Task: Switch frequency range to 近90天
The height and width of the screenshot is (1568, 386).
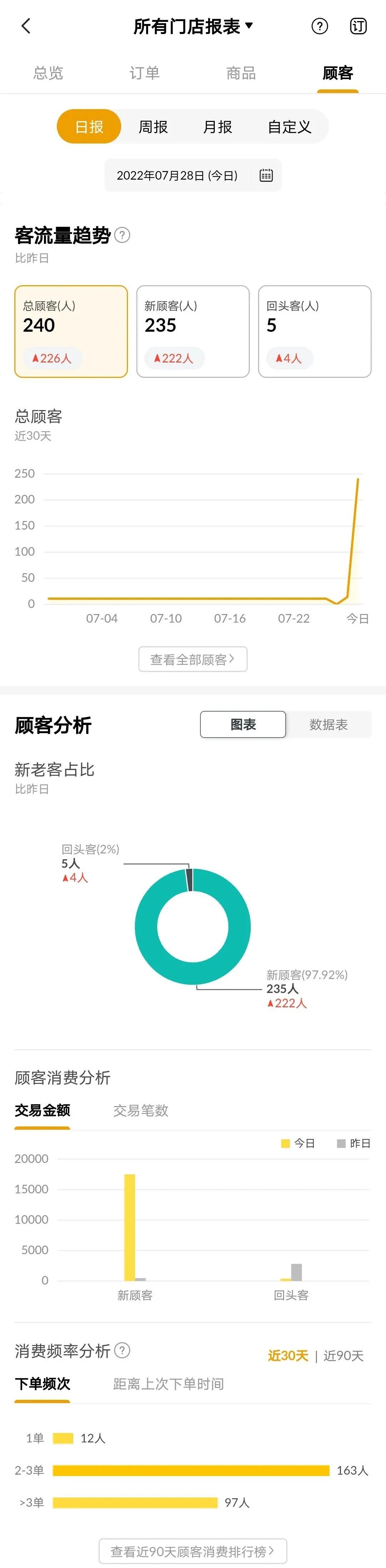Action: 343,1355
